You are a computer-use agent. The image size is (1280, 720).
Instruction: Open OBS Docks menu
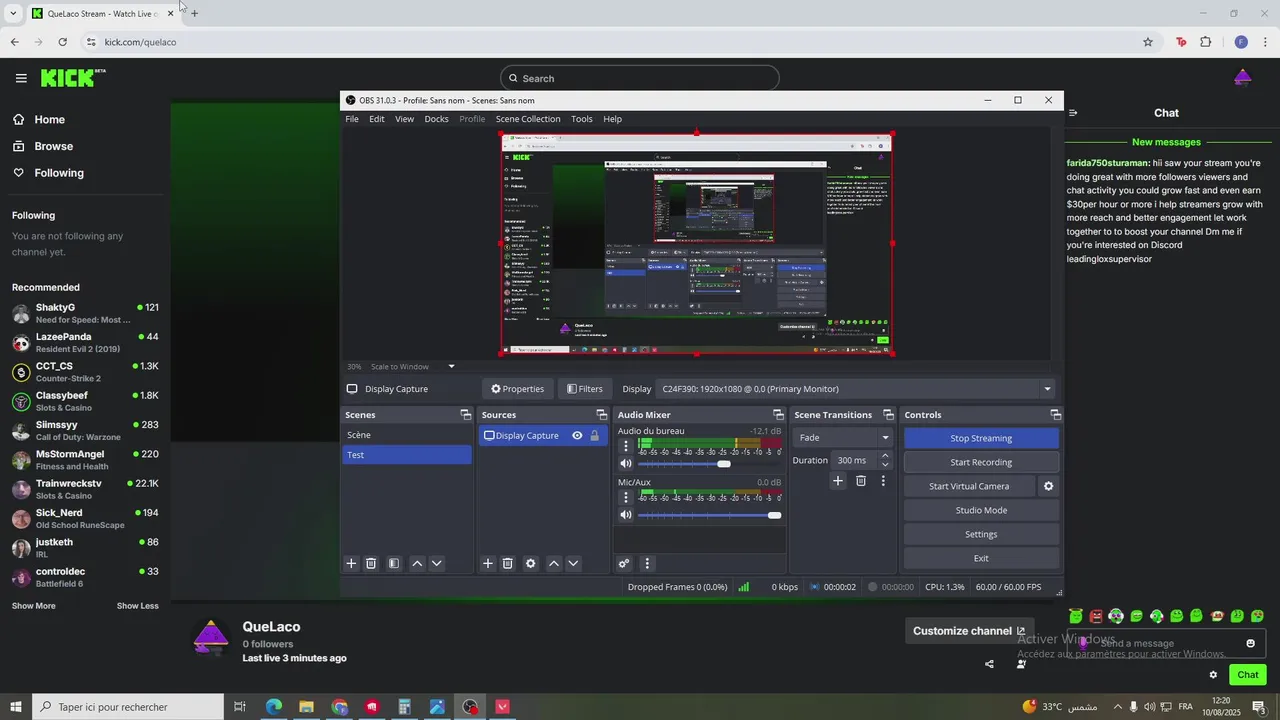(437, 119)
